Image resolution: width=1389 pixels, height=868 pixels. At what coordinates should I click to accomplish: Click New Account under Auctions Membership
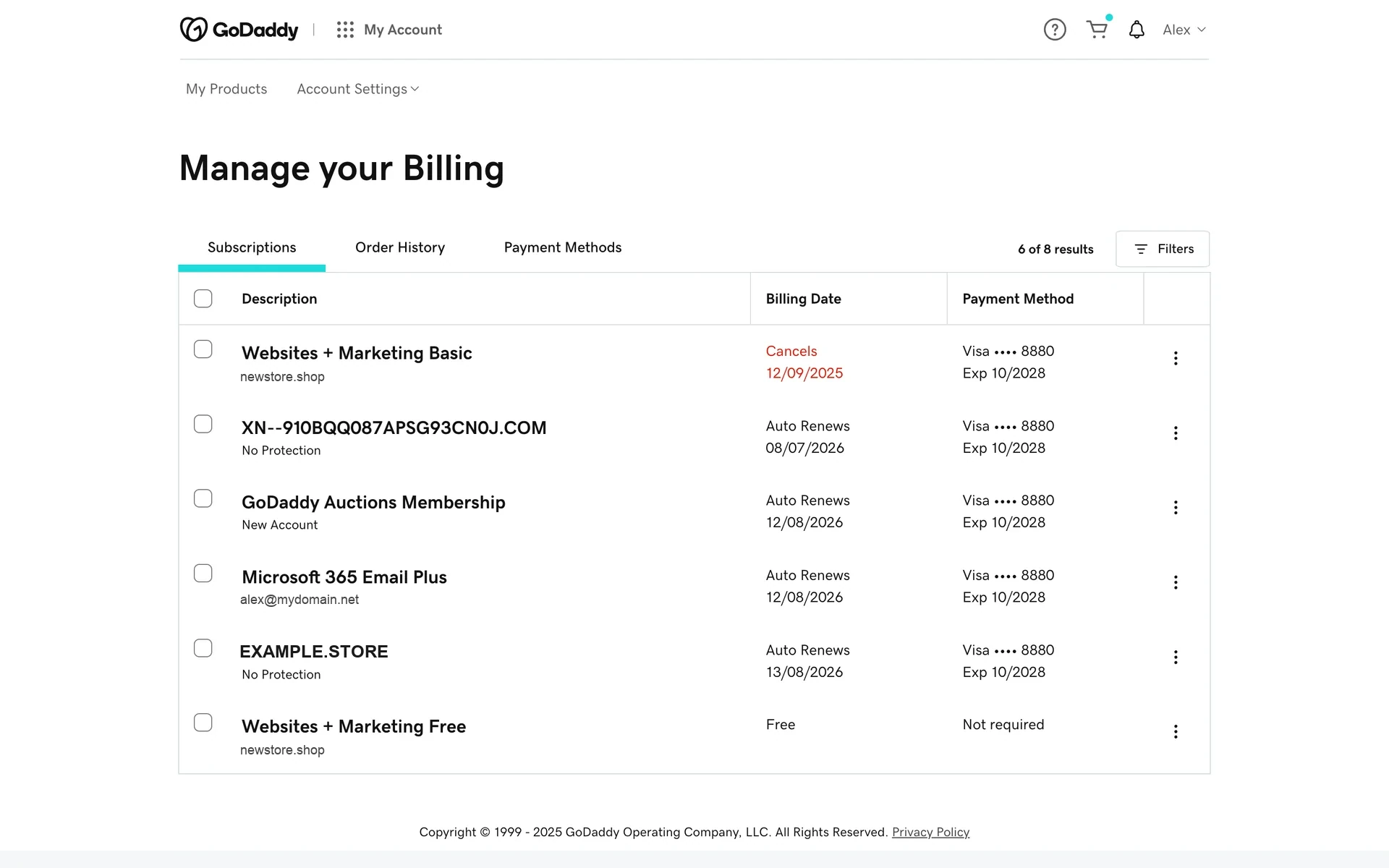(280, 525)
